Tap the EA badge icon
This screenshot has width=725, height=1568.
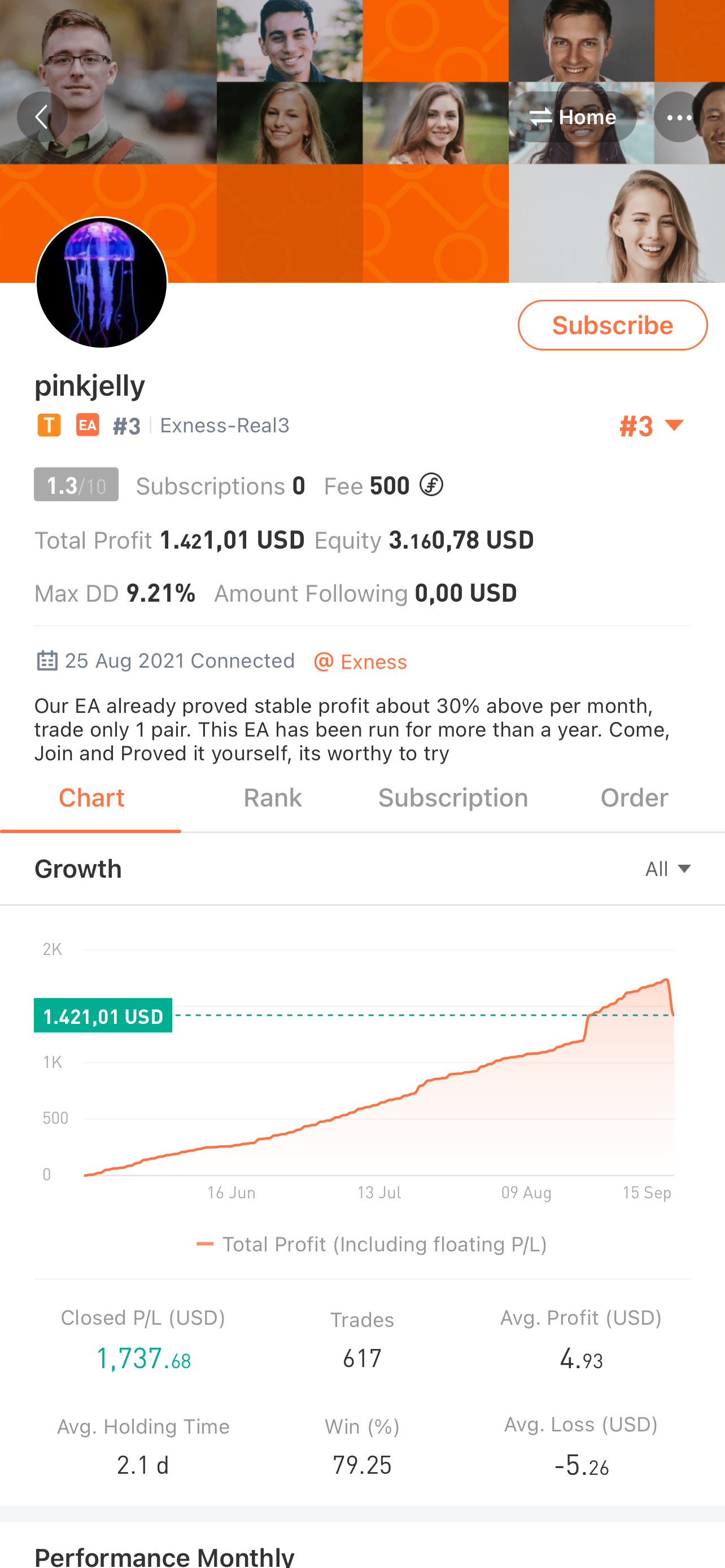click(88, 425)
